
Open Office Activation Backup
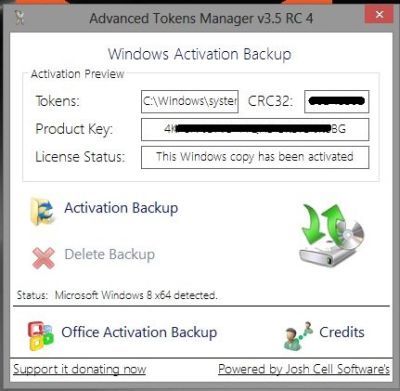click(139, 333)
